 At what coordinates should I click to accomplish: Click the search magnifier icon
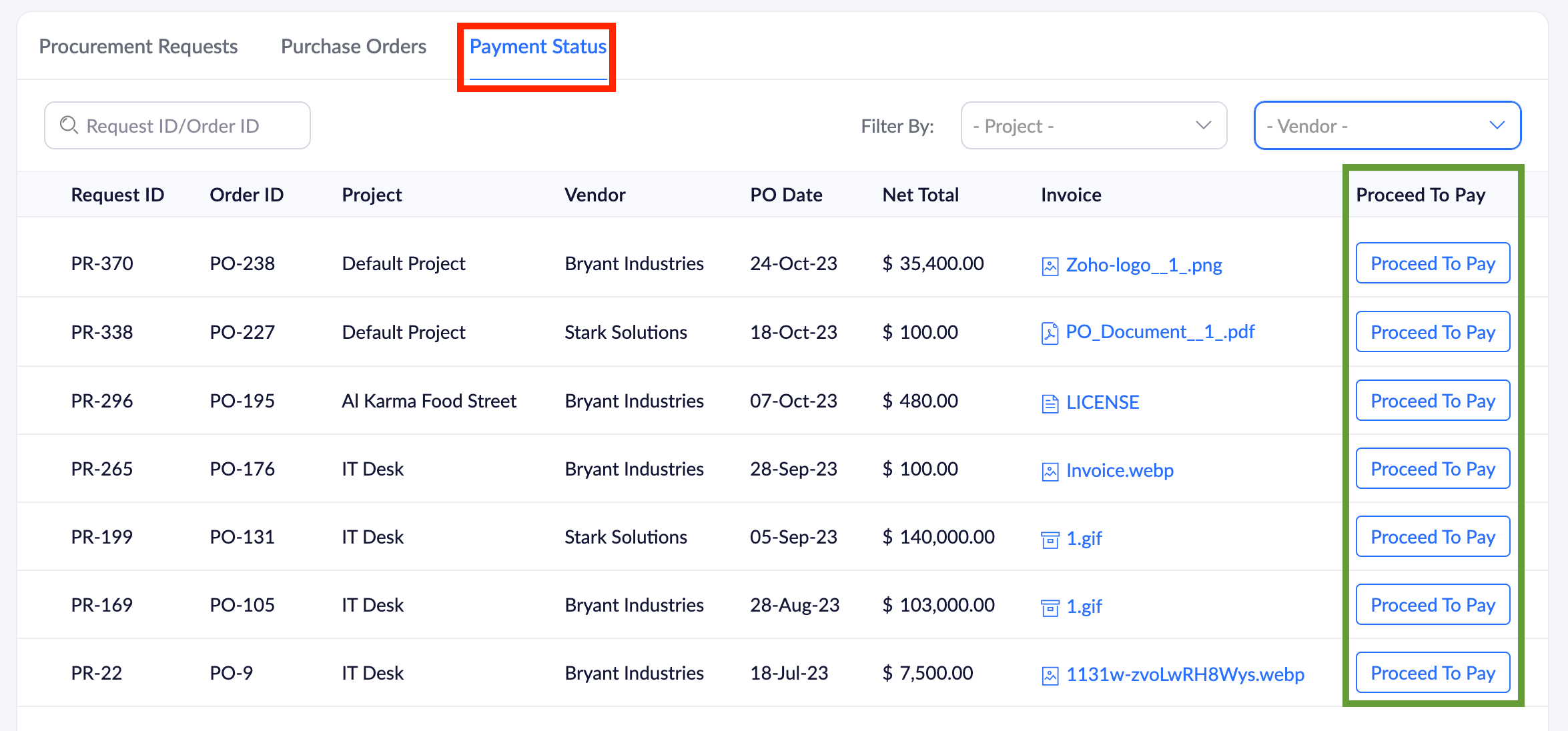[x=69, y=125]
